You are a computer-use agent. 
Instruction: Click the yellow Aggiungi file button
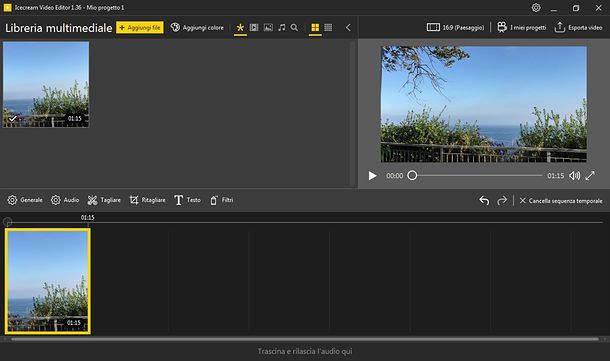point(140,28)
